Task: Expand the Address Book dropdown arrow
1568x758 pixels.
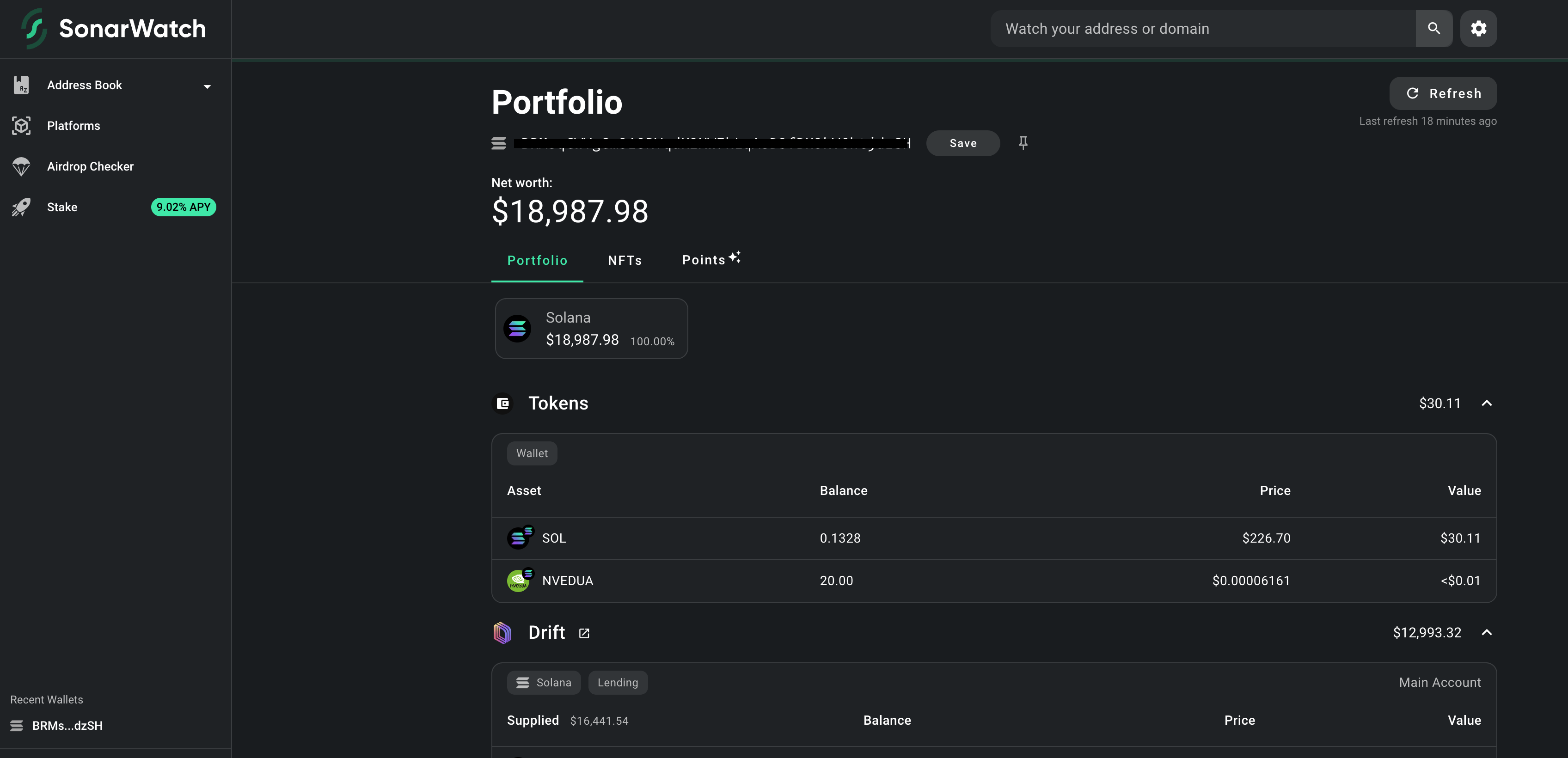Action: [207, 86]
